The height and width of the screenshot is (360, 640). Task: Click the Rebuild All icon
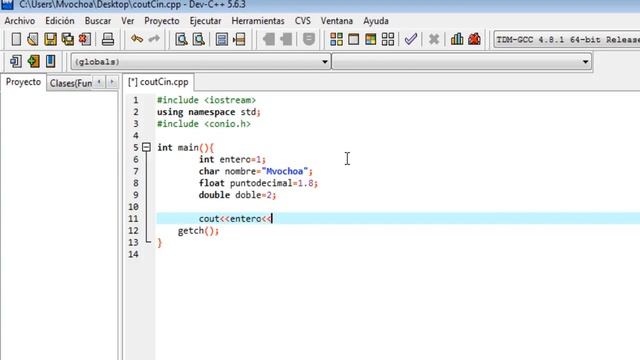(388, 39)
